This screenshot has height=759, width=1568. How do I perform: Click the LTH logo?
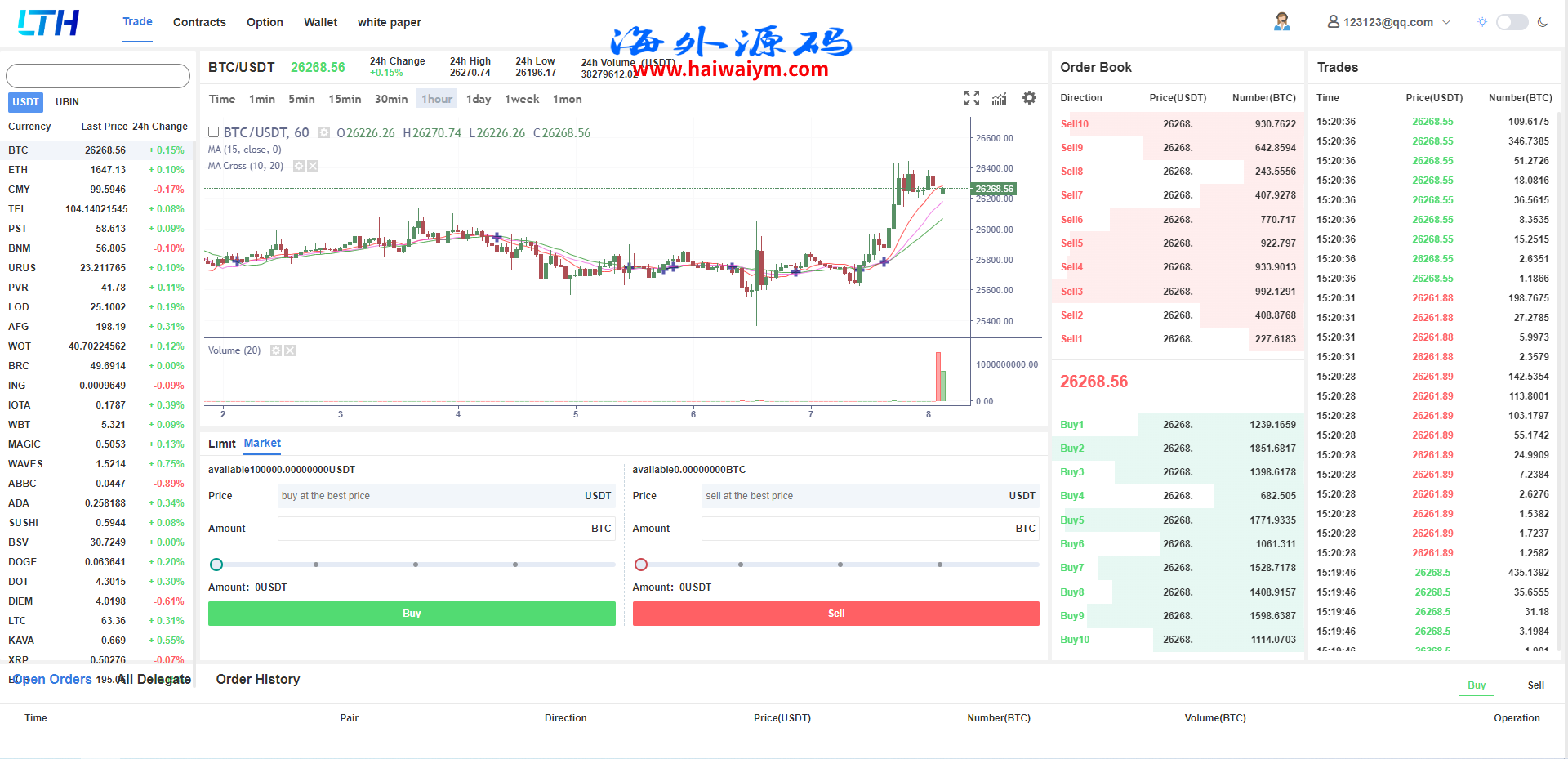(x=48, y=23)
